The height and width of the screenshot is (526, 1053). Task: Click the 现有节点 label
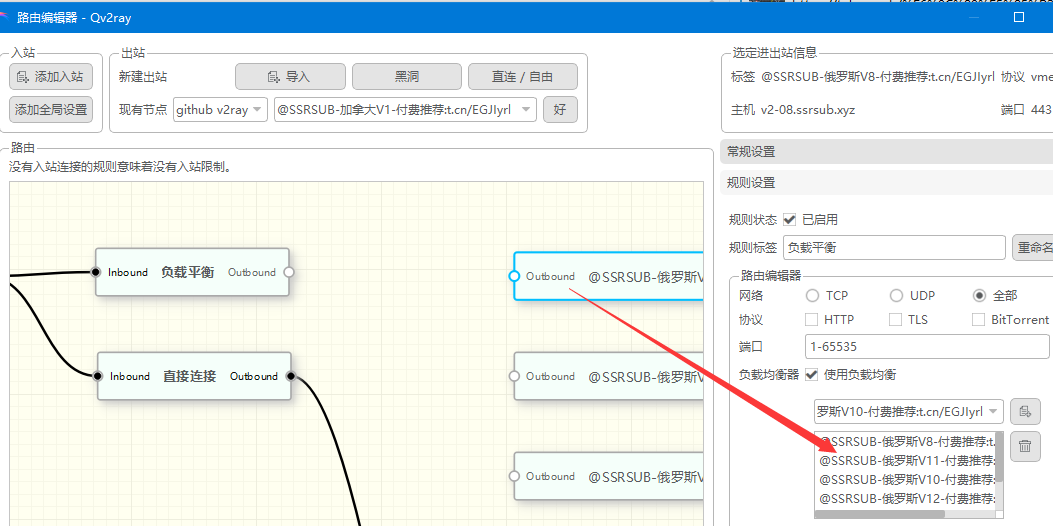(143, 109)
